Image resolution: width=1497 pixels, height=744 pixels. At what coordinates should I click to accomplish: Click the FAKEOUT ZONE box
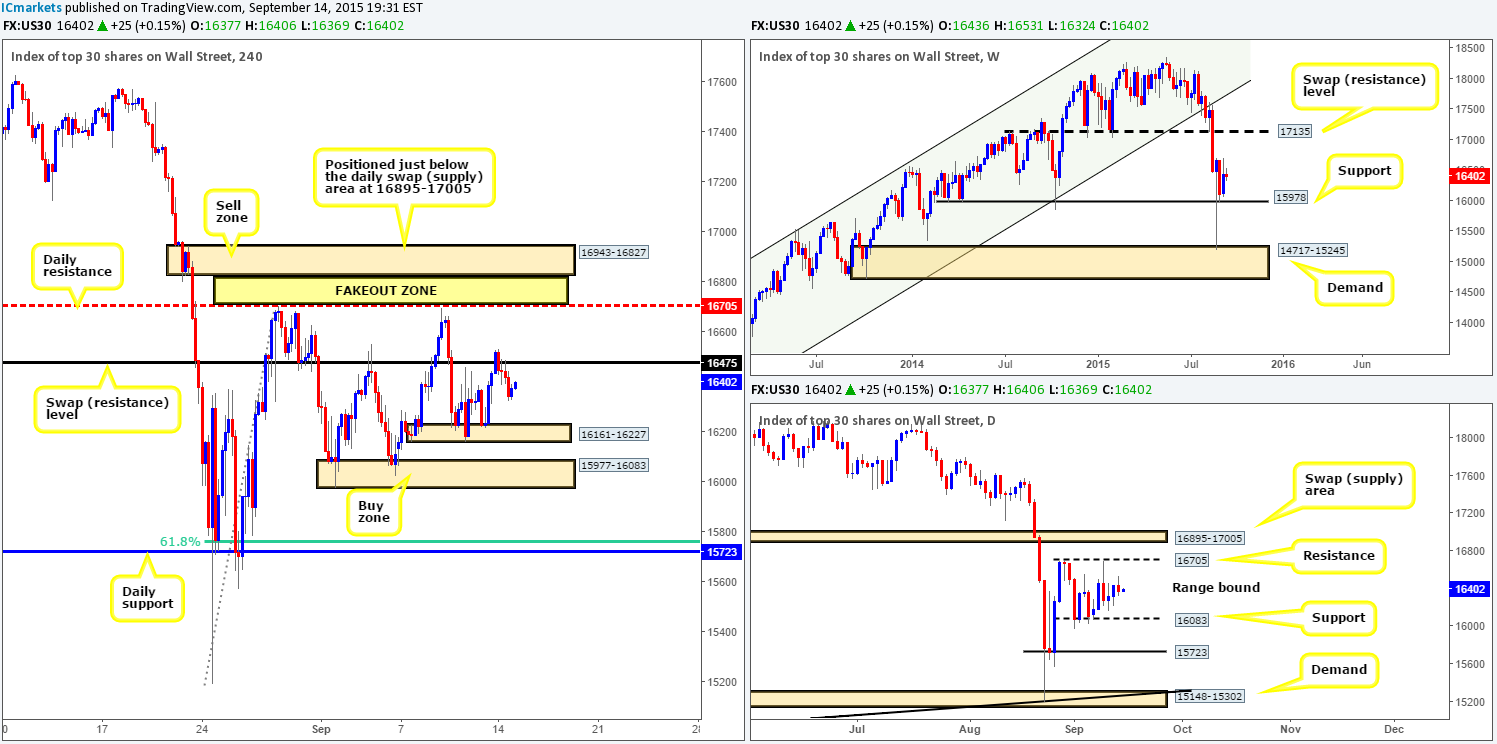(x=391, y=290)
